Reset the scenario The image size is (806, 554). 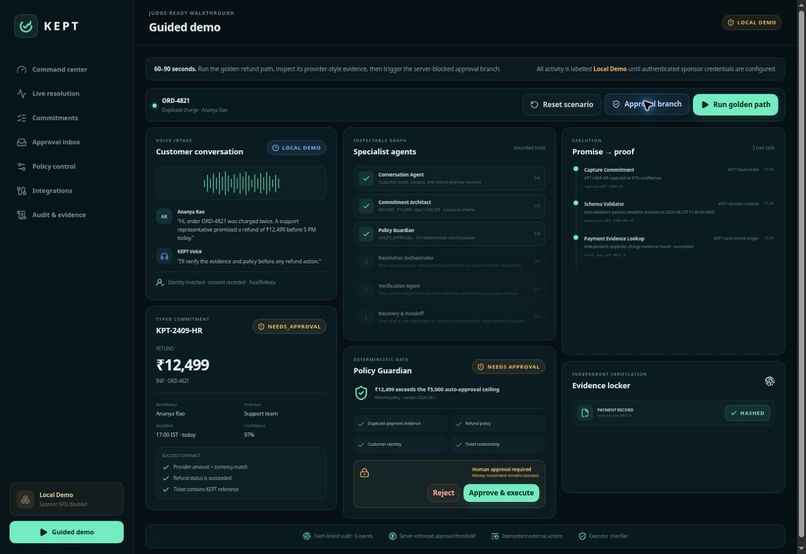click(561, 104)
